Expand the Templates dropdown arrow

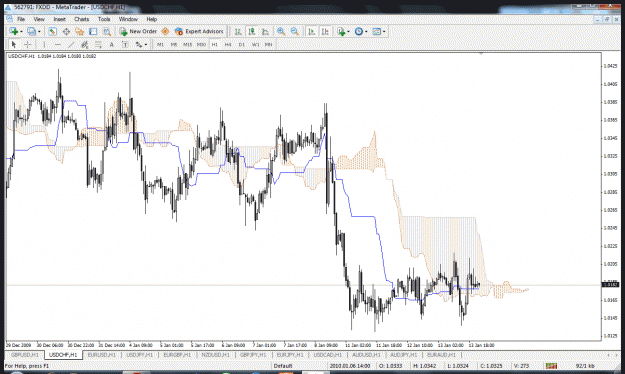pyautogui.click(x=384, y=31)
